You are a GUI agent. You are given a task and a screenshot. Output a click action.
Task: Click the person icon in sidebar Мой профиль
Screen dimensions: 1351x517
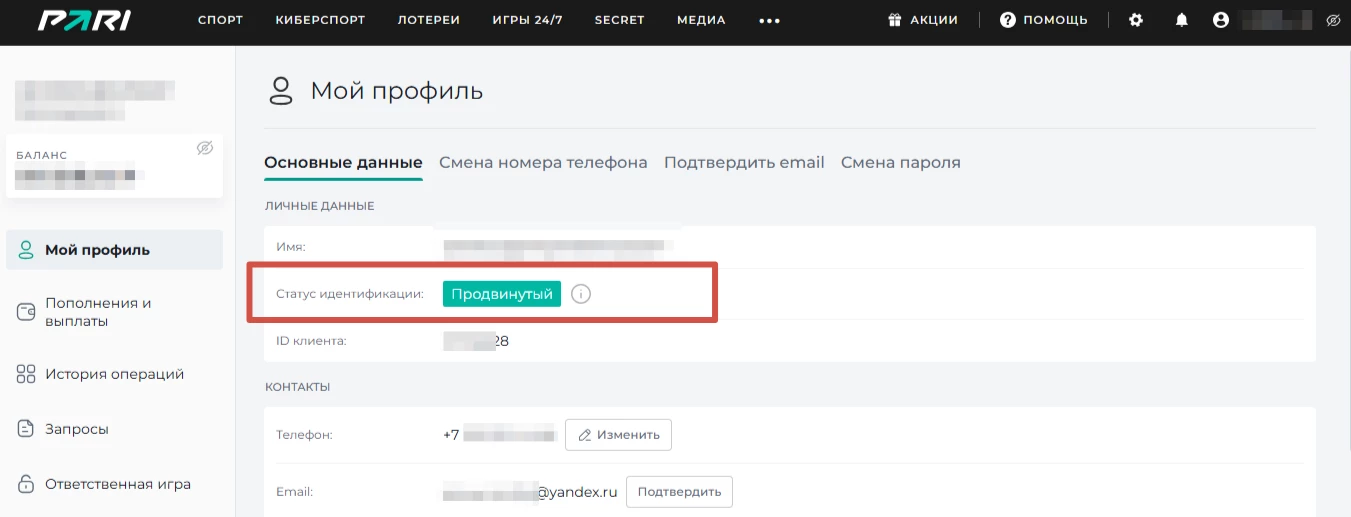coord(27,250)
